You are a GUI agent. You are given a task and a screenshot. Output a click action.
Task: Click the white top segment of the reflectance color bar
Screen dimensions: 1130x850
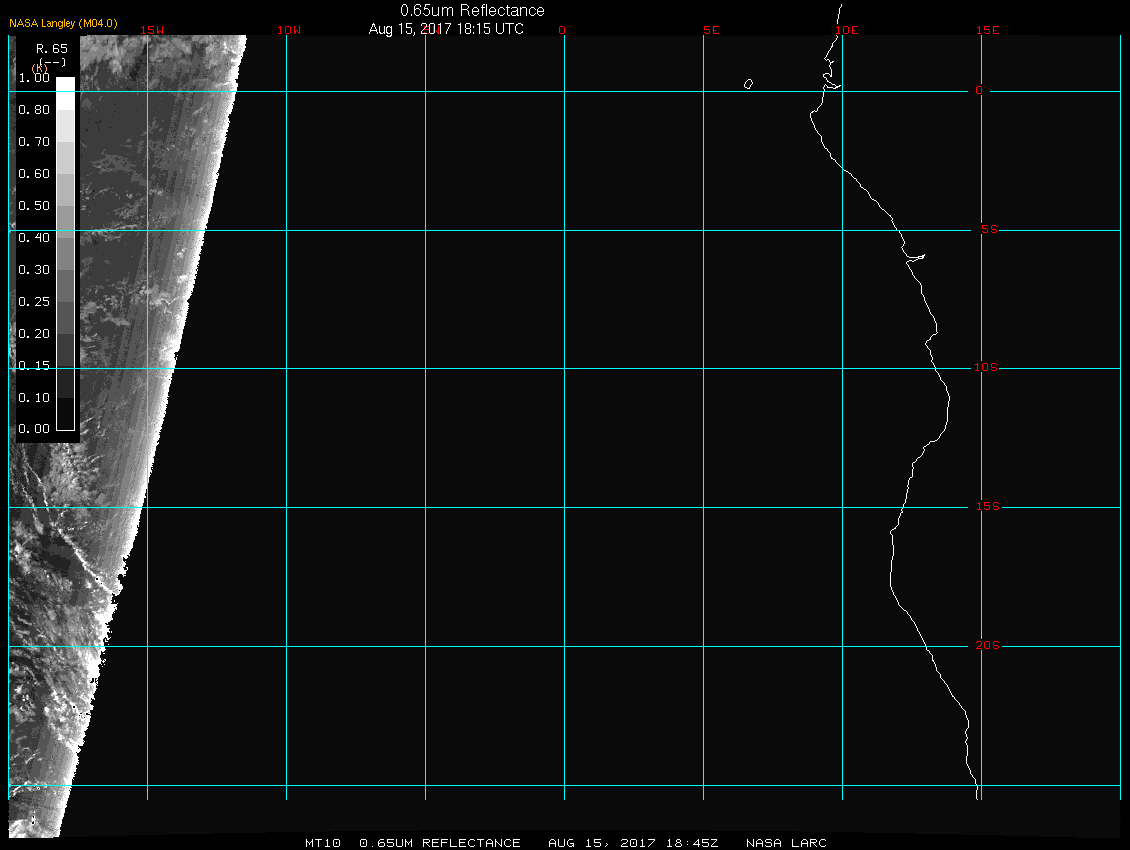click(x=65, y=85)
